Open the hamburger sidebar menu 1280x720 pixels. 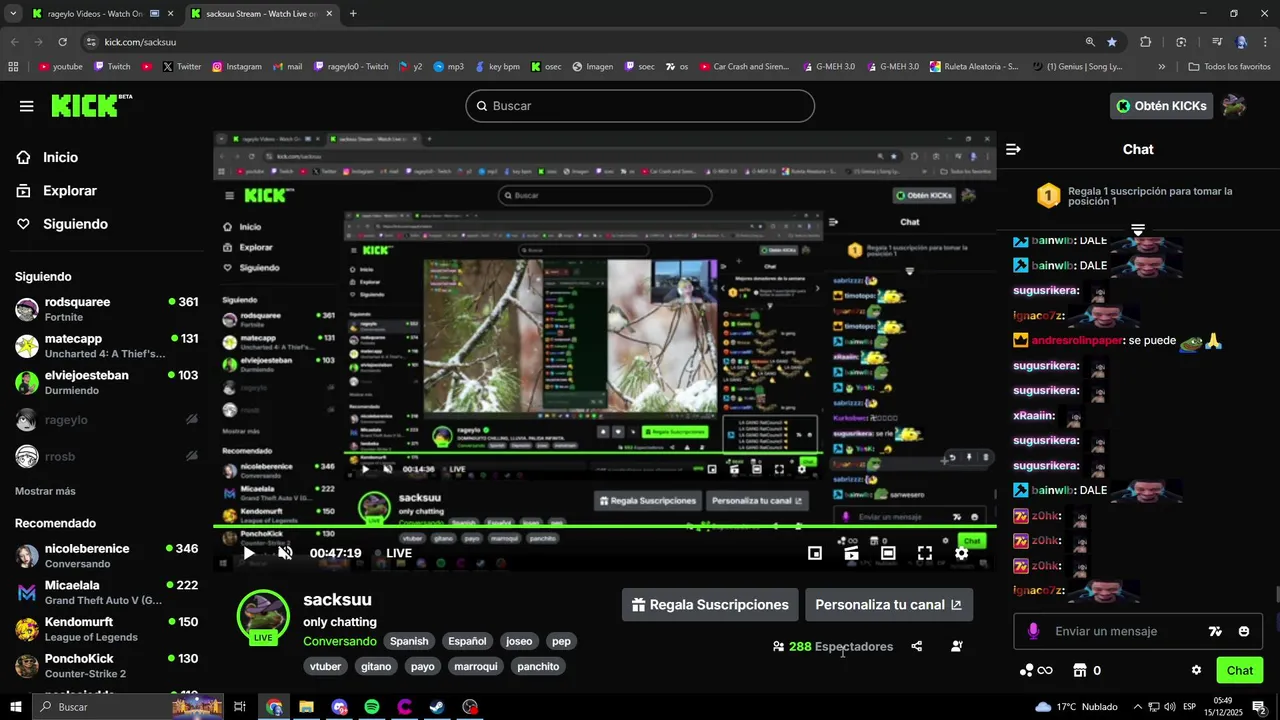(x=26, y=106)
